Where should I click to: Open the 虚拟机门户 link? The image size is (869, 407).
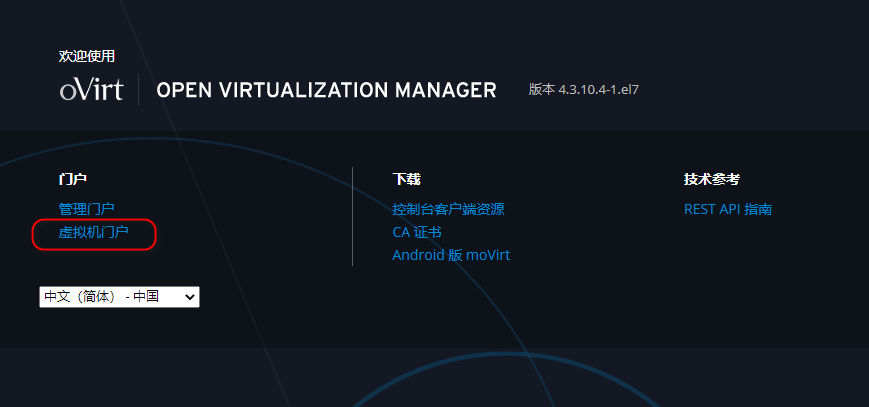pyautogui.click(x=94, y=232)
